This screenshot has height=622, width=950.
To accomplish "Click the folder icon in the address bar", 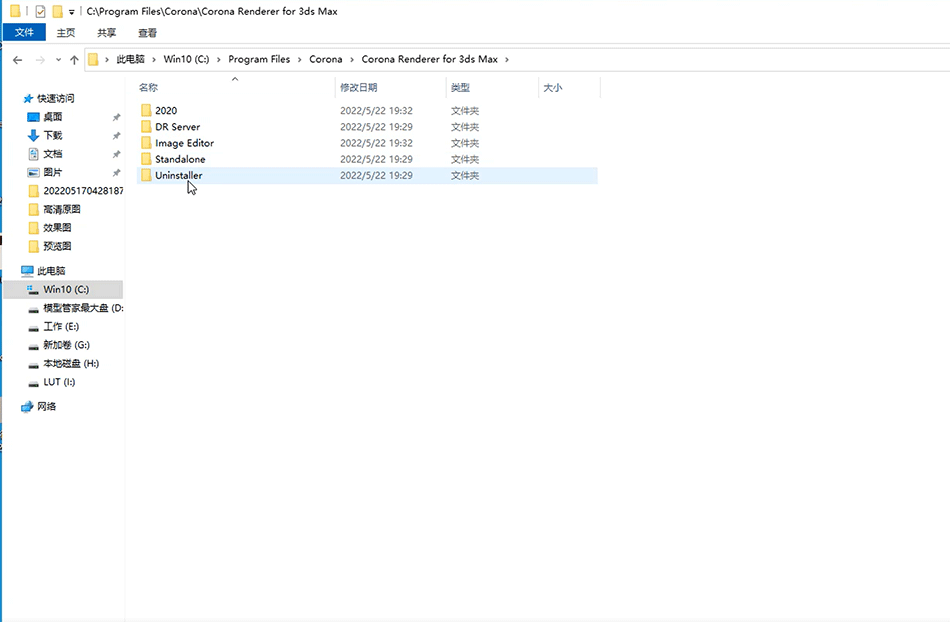I will click(x=93, y=59).
